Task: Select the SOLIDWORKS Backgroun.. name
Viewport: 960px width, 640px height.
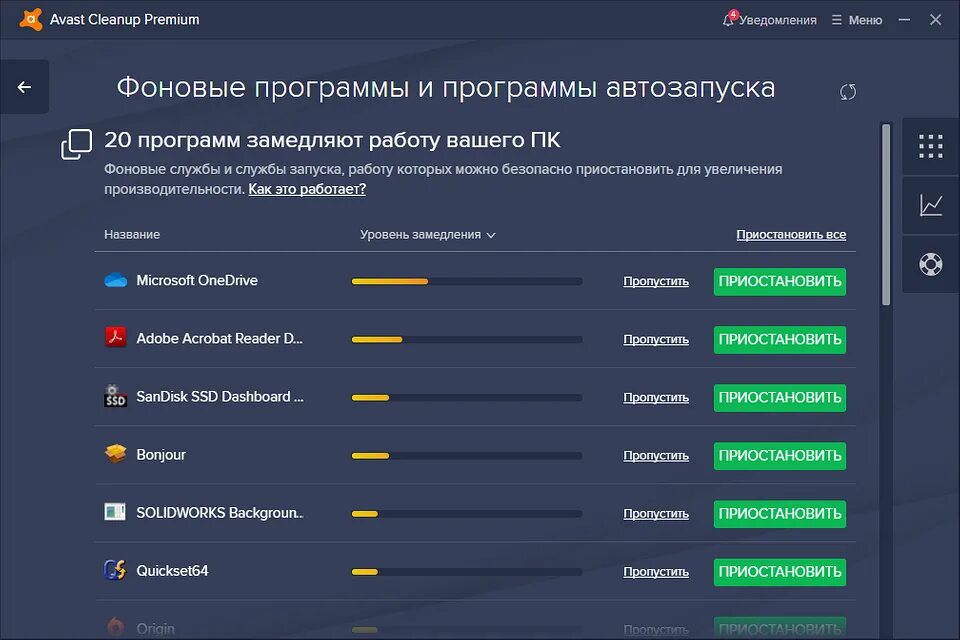Action: coord(220,513)
